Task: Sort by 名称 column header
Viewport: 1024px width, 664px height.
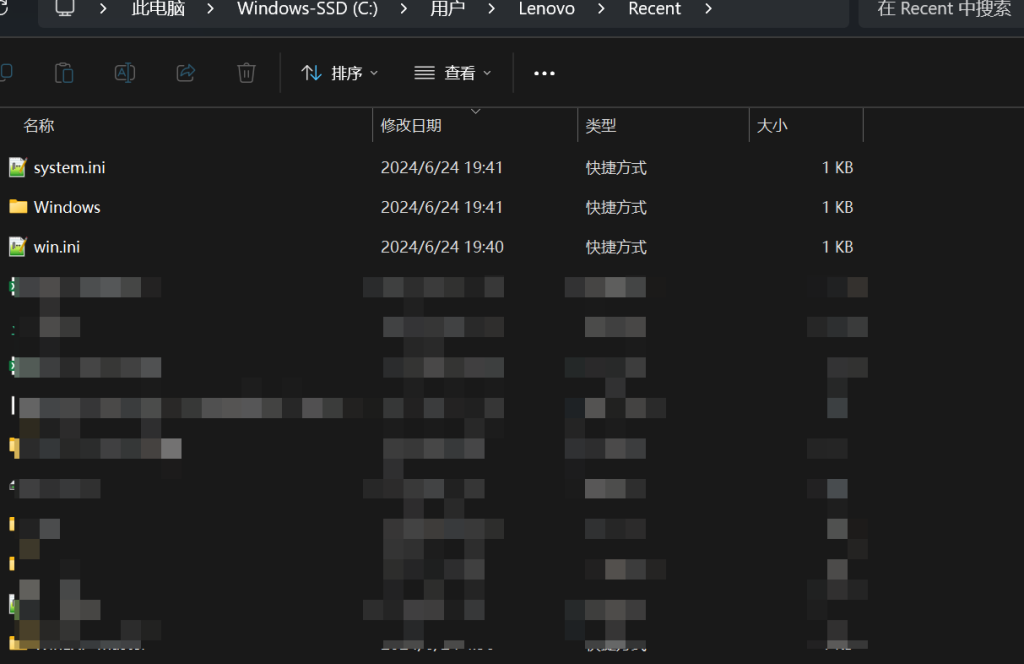Action: pyautogui.click(x=39, y=126)
